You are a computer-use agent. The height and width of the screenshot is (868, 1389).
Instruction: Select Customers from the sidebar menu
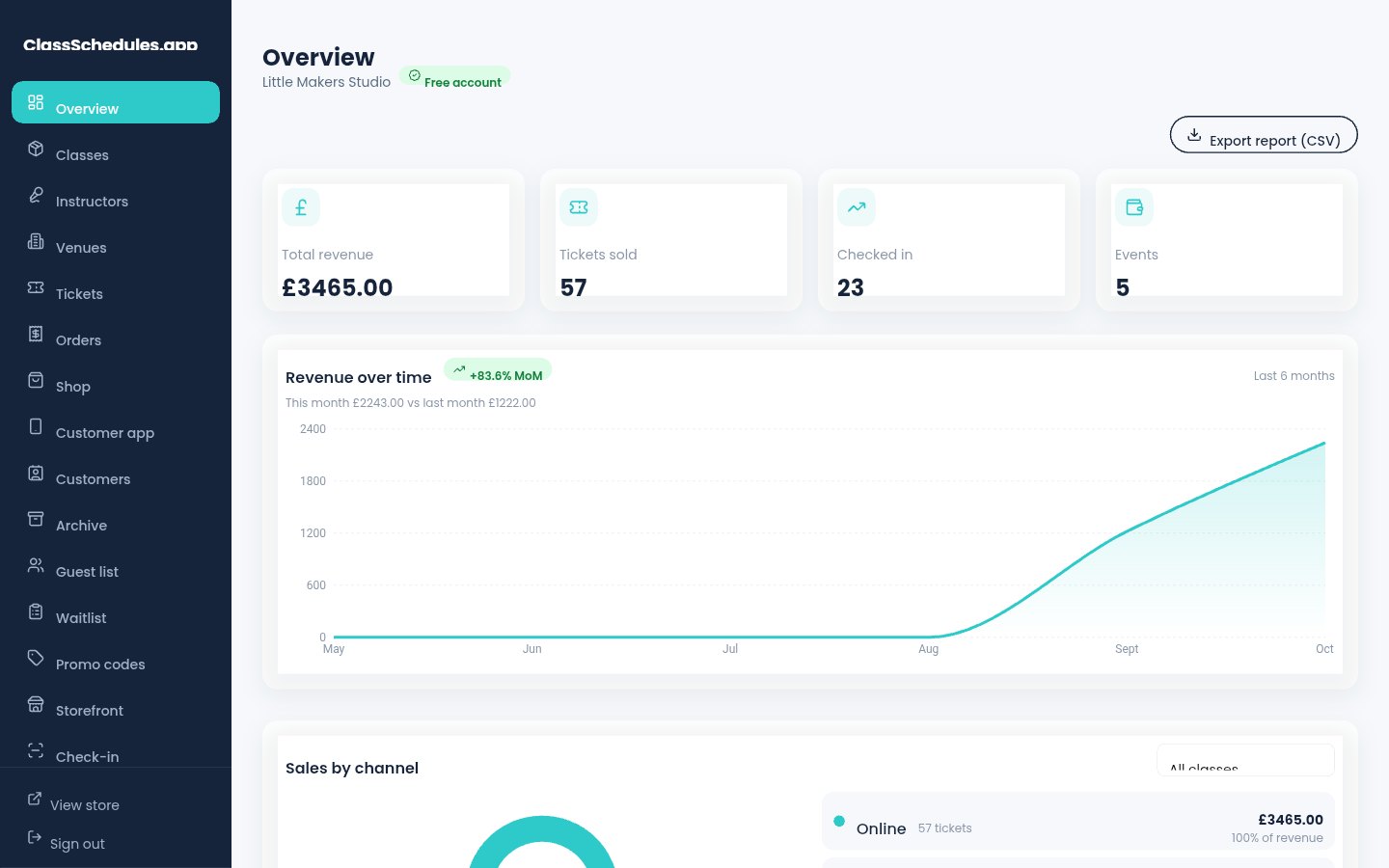(x=116, y=473)
